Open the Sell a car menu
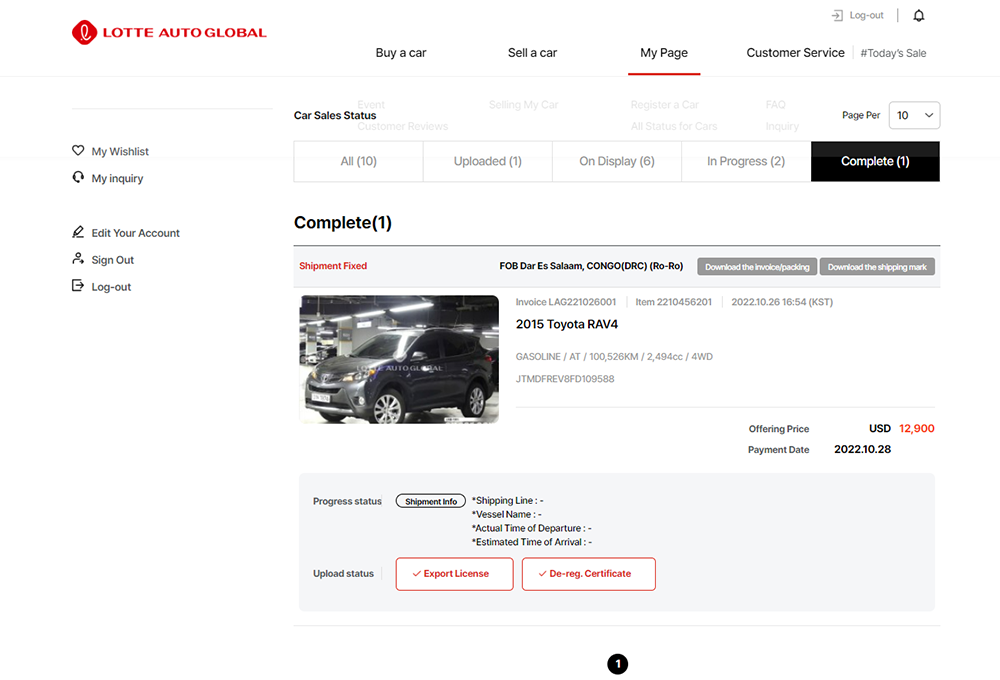Viewport: 1000px width, 680px height. tap(533, 53)
